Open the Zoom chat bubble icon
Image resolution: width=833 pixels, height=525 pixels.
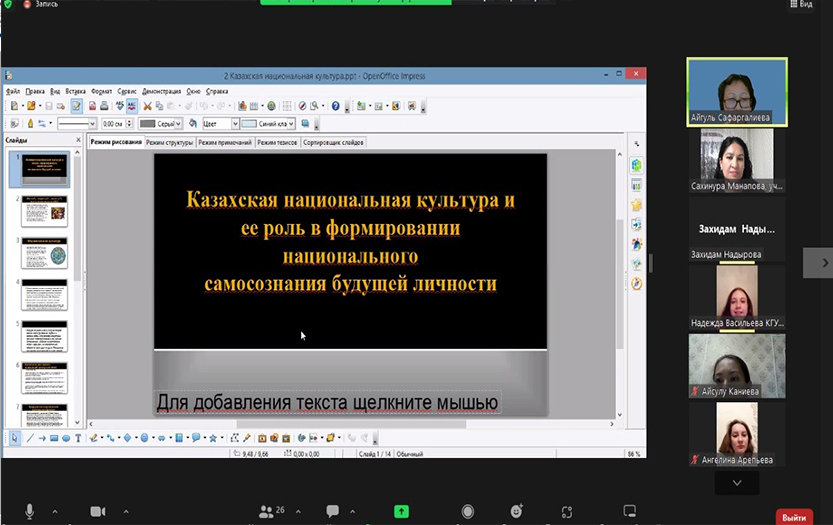tap(334, 511)
